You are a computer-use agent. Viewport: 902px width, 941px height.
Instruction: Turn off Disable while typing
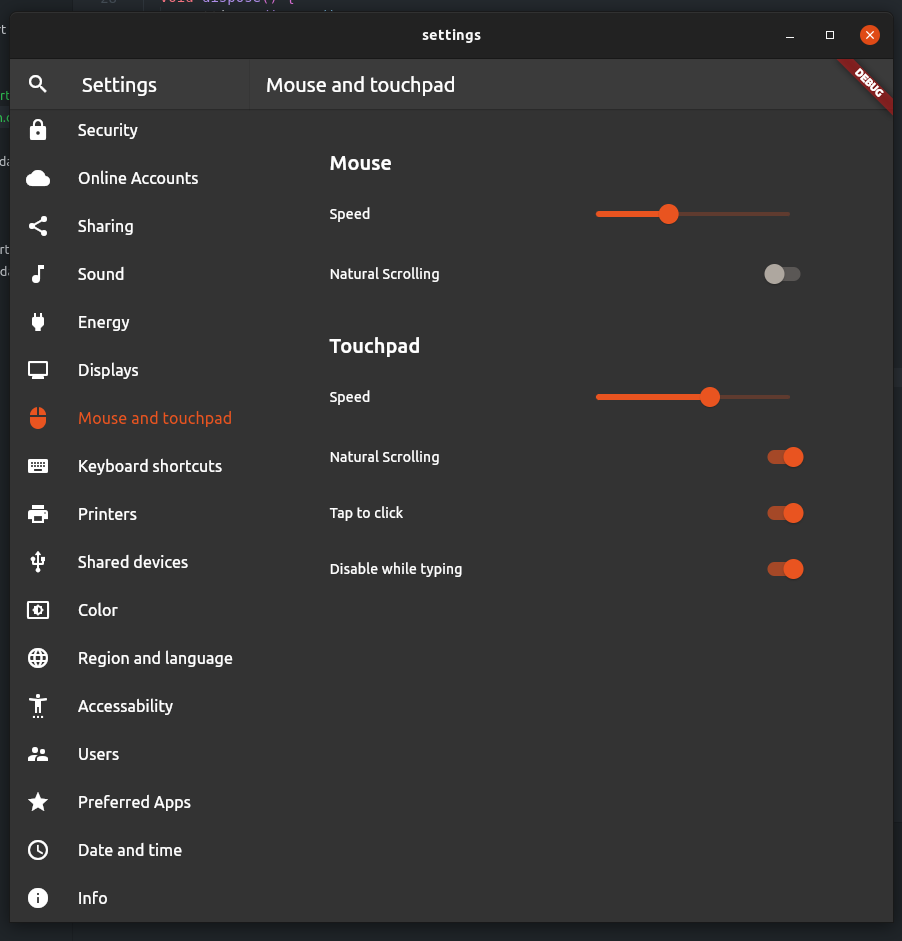785,569
